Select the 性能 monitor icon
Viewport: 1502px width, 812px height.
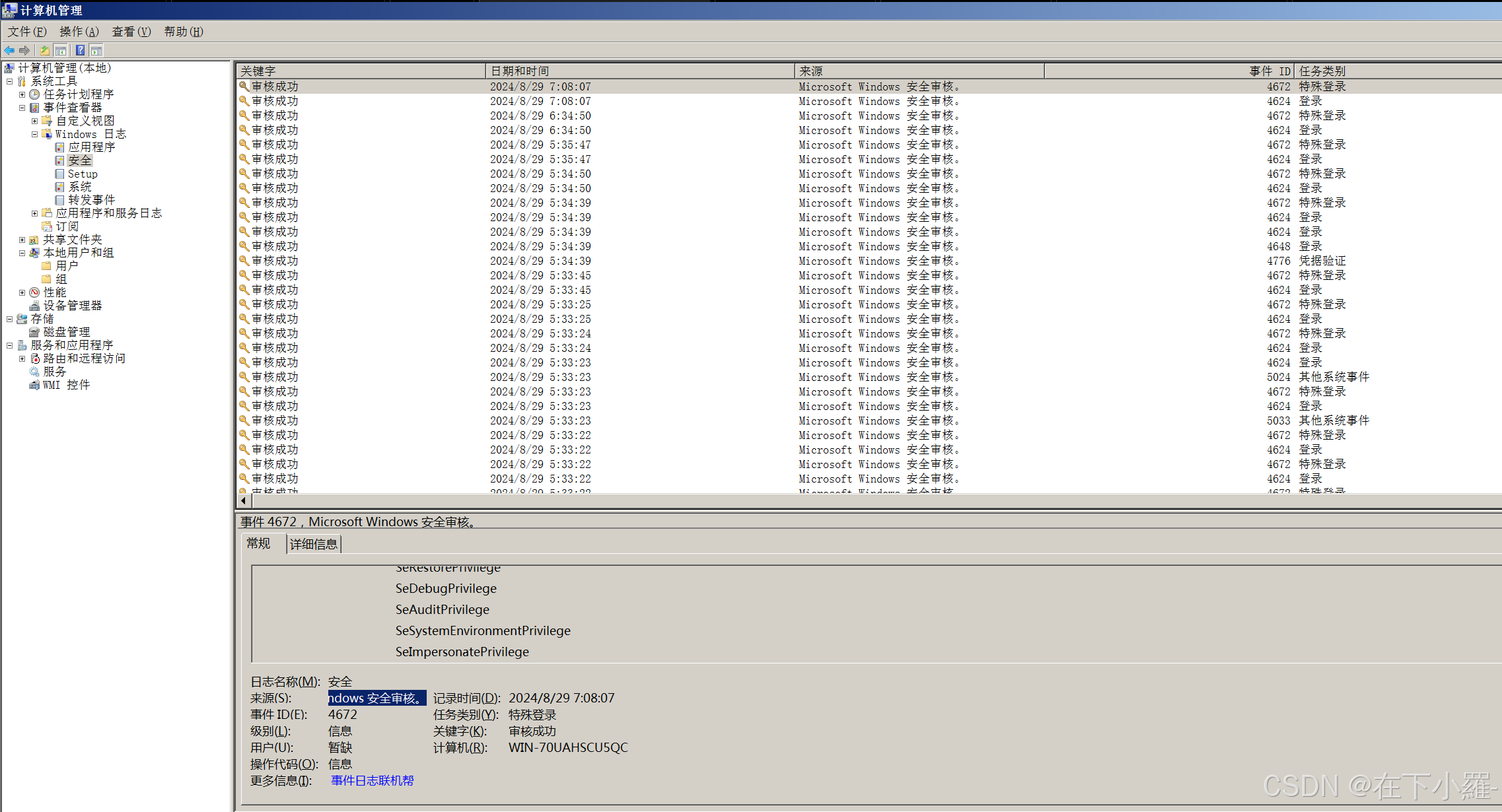34,292
